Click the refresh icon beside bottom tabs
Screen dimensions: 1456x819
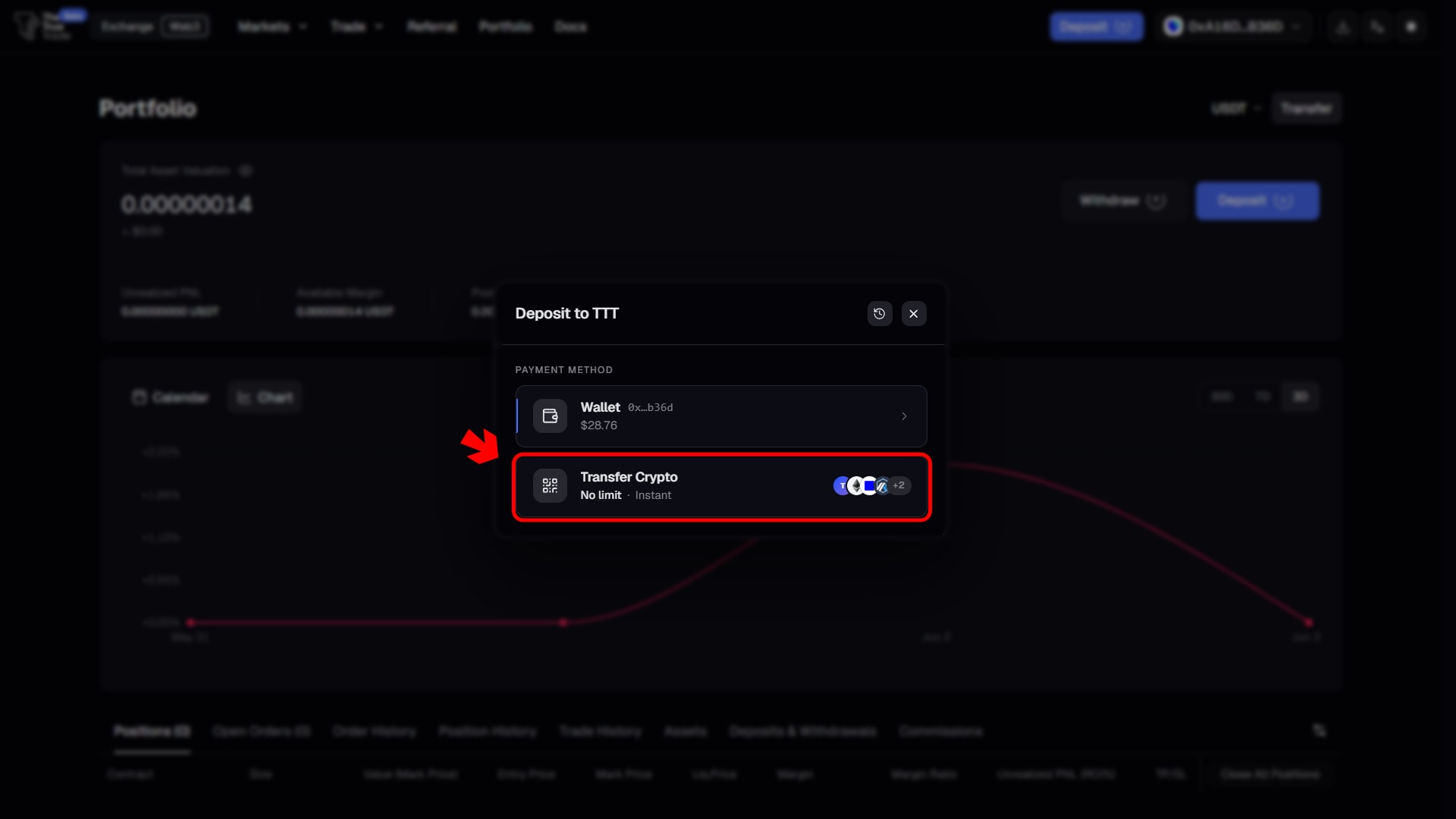coord(1319,730)
